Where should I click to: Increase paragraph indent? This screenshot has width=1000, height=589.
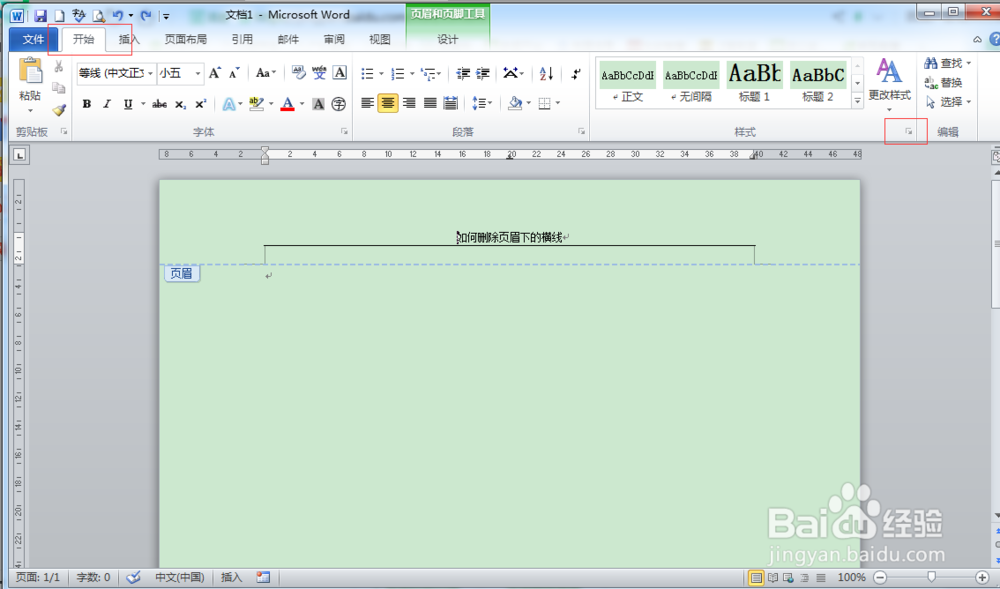[x=483, y=73]
